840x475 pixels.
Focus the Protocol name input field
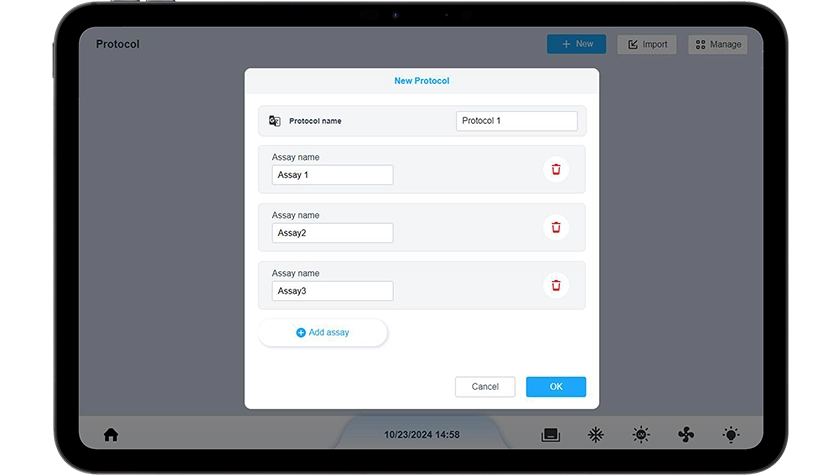(516, 121)
